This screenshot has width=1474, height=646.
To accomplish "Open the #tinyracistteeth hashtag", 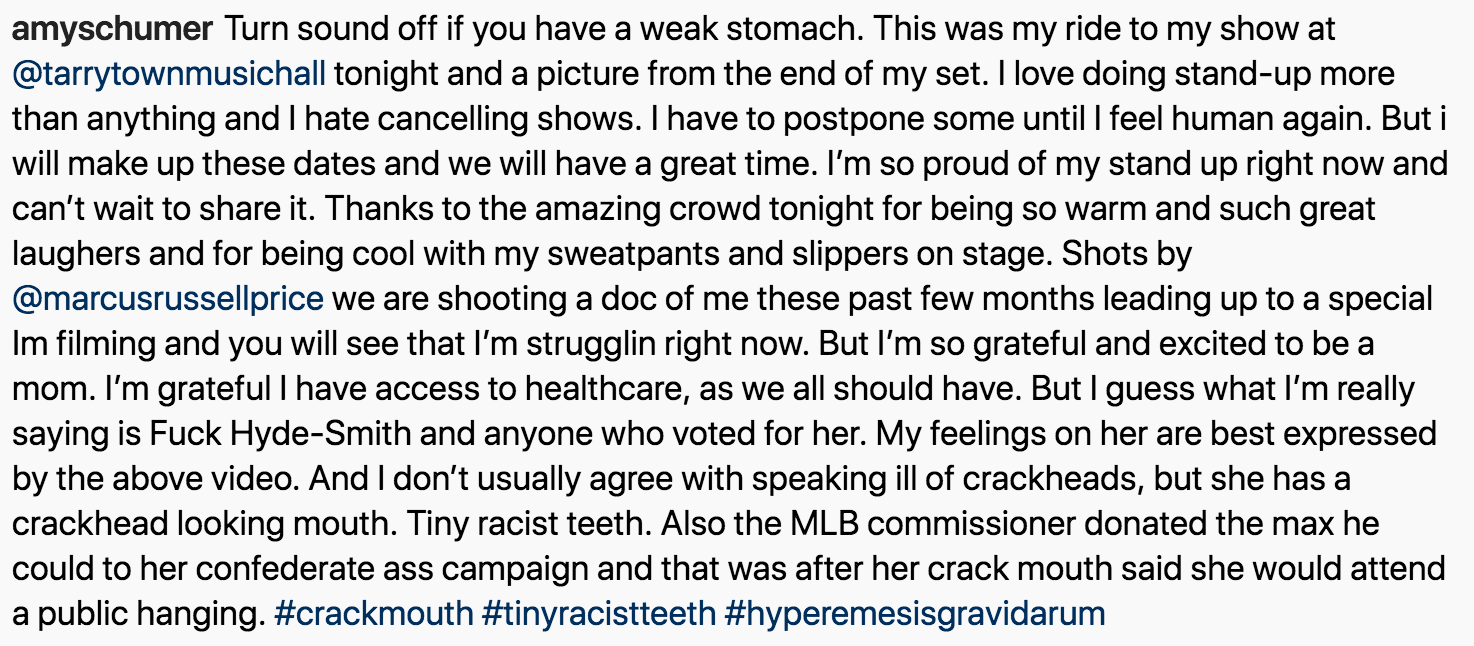I will coord(599,613).
